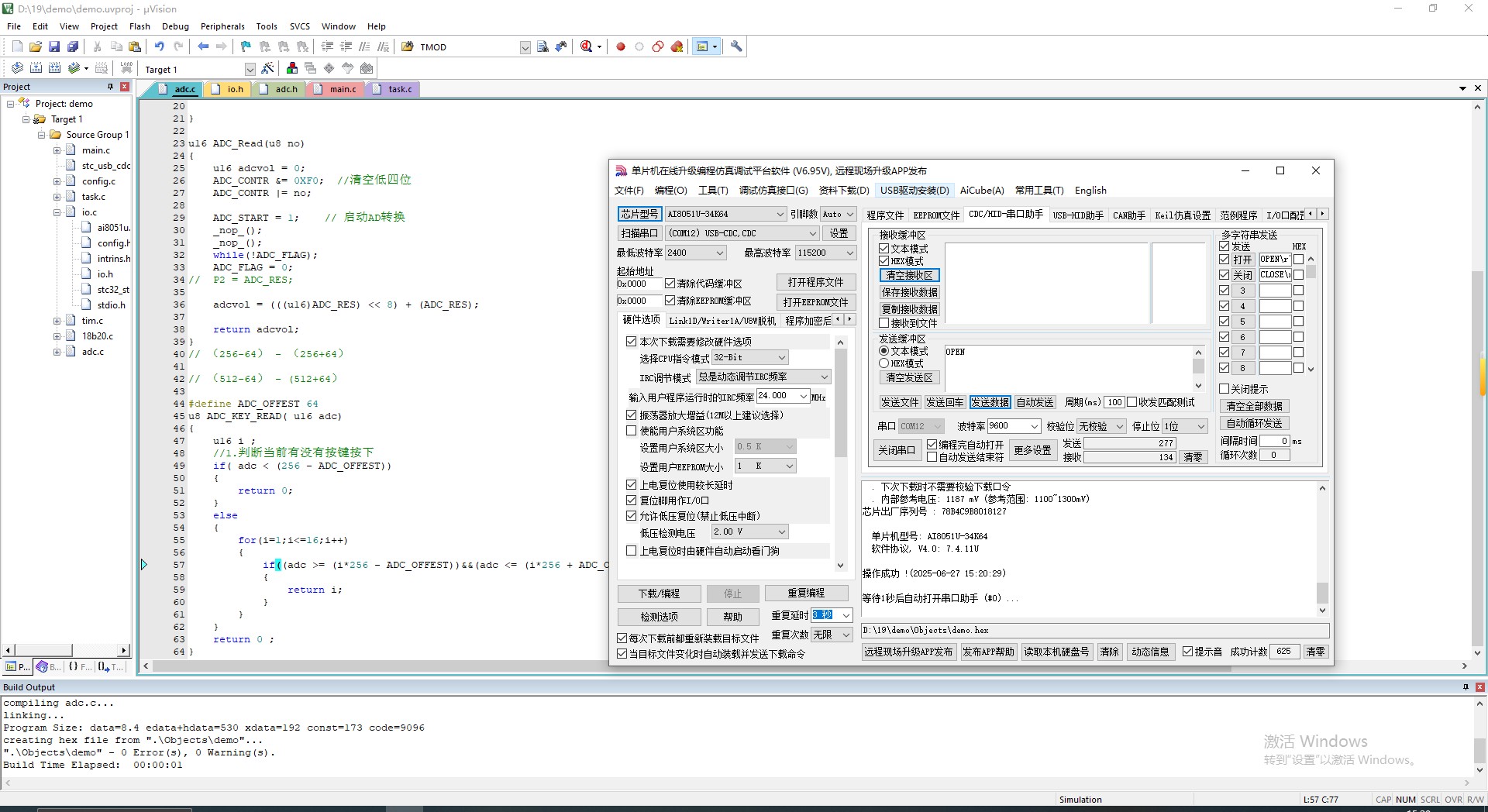
Task: Click the Save All icon
Action: [x=73, y=46]
